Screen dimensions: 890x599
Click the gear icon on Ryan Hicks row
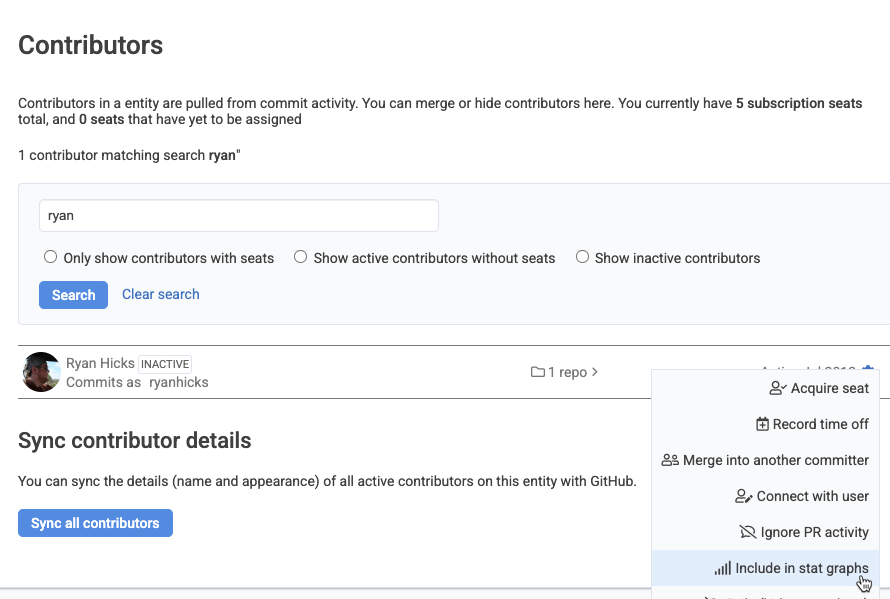click(867, 371)
